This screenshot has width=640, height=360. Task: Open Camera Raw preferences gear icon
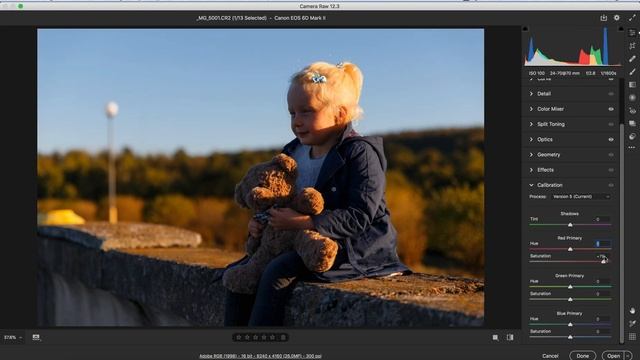[x=617, y=18]
